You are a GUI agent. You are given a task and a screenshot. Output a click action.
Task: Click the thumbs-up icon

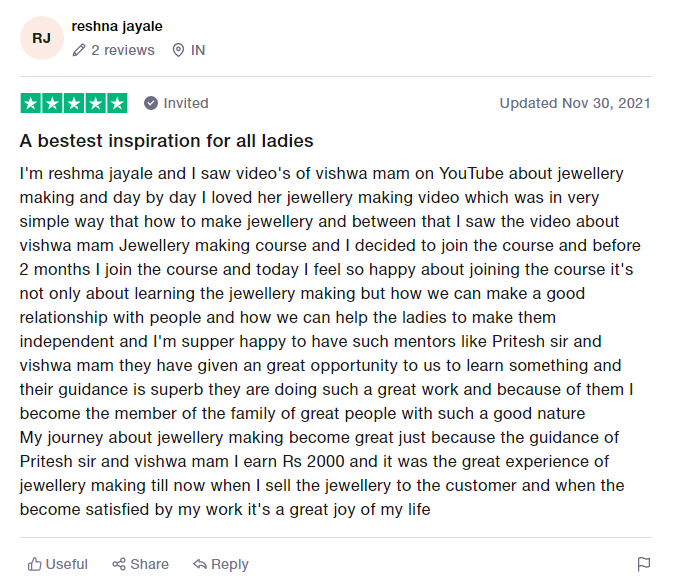(35, 564)
